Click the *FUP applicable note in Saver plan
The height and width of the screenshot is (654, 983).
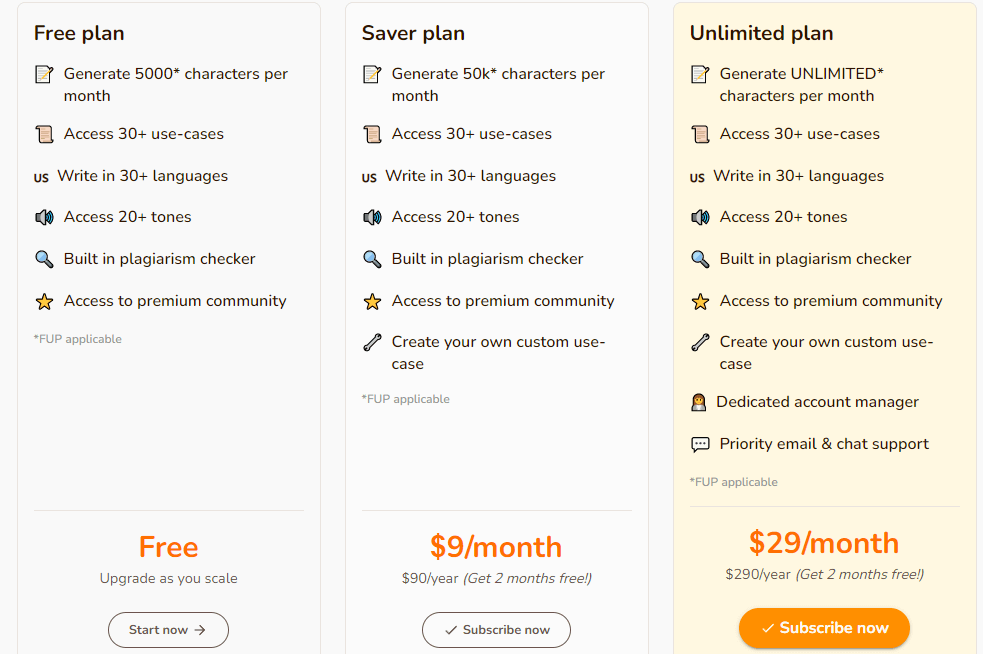[406, 399]
